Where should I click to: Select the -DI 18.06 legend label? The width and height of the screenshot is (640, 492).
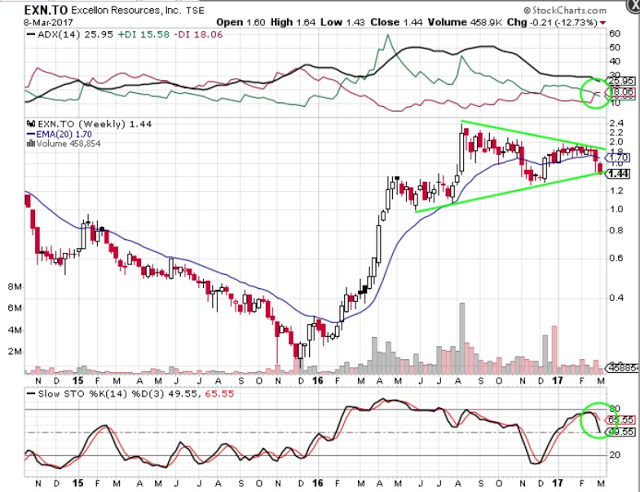pos(198,35)
